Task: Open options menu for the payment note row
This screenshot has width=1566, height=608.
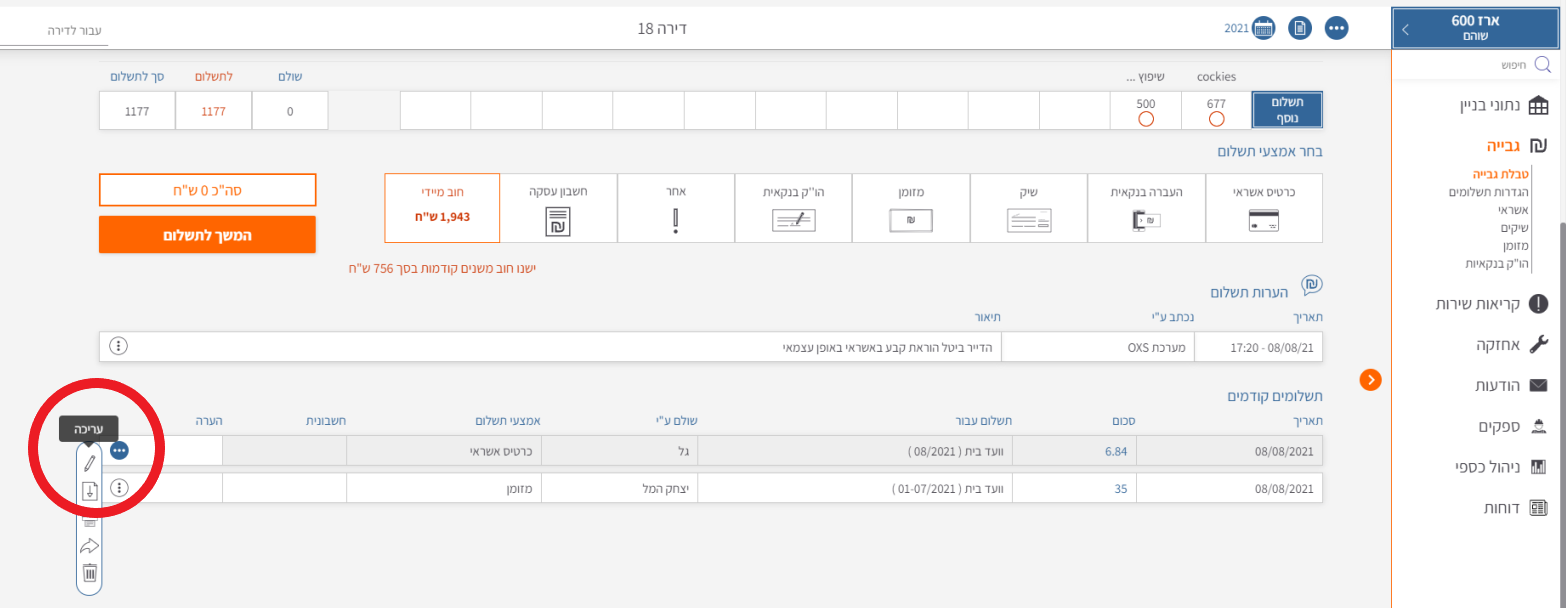Action: coord(119,346)
